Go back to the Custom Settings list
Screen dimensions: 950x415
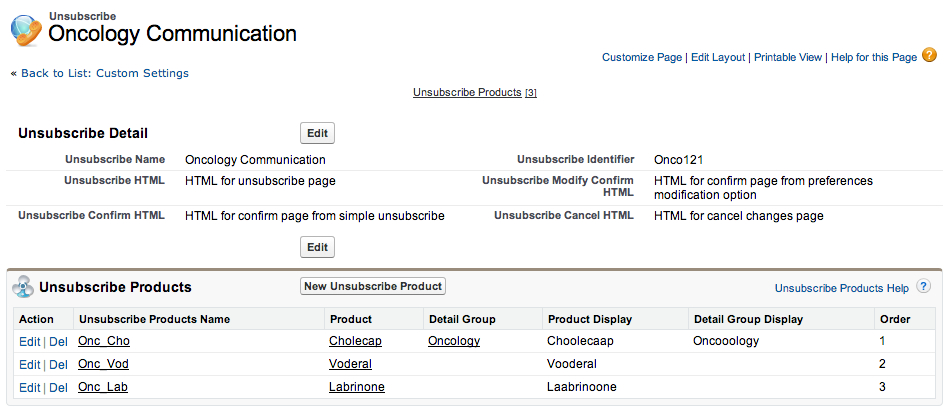pos(104,73)
